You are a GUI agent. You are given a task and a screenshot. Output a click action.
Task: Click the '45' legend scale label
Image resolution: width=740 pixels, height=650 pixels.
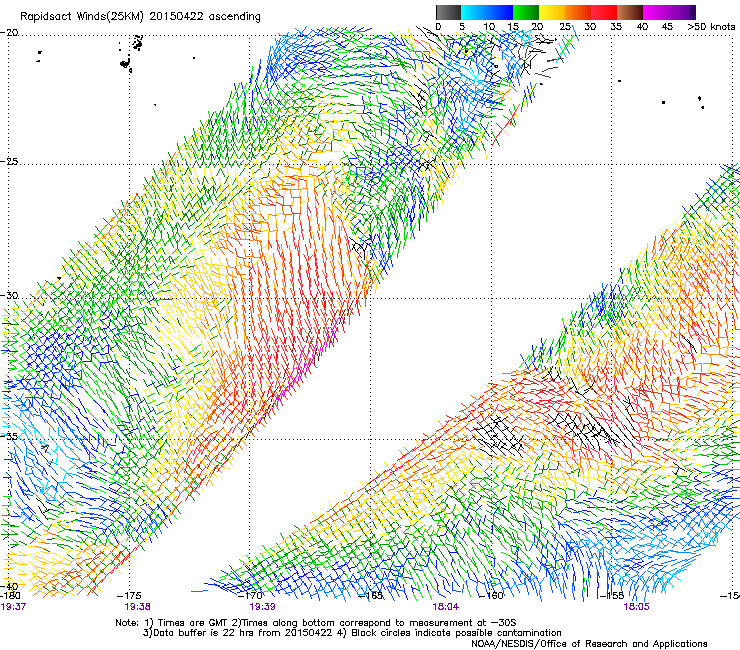tap(667, 27)
